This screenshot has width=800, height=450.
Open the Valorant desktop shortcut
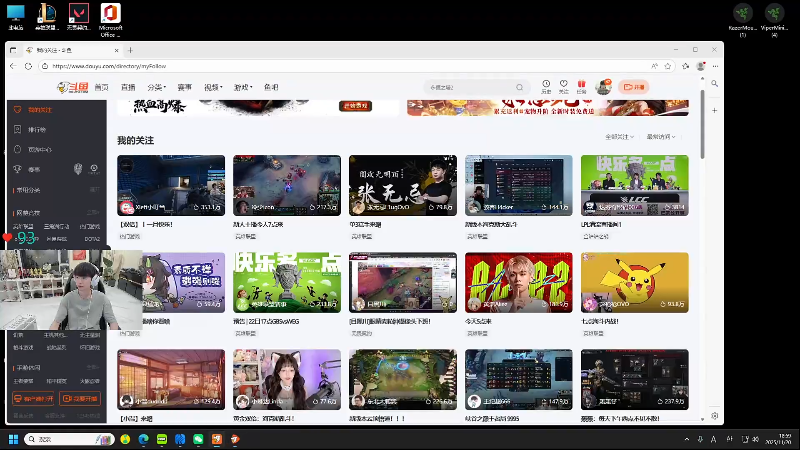coord(79,17)
